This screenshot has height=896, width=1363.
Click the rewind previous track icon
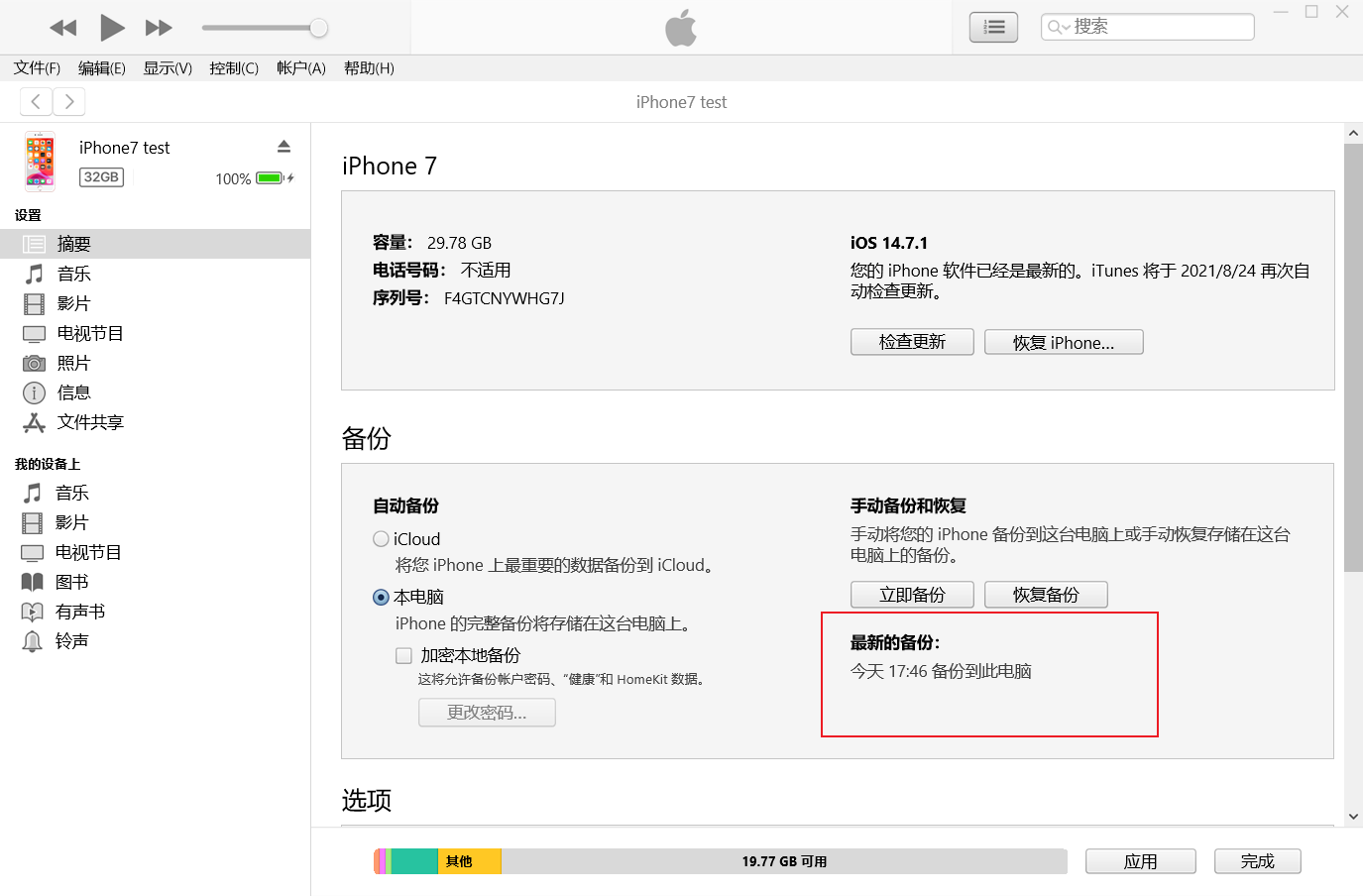point(63,28)
